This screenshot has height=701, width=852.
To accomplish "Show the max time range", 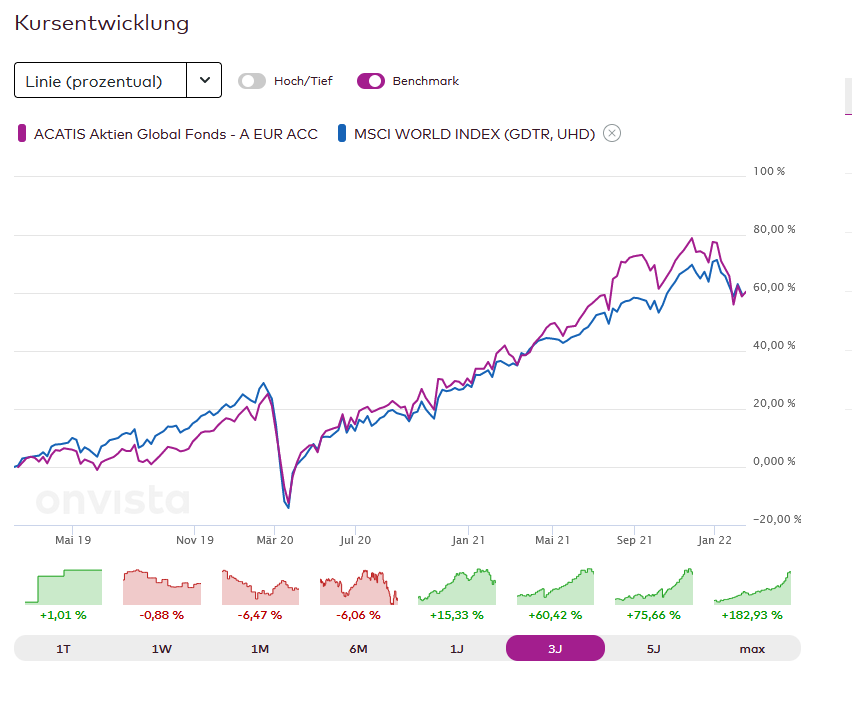I will coord(752,649).
